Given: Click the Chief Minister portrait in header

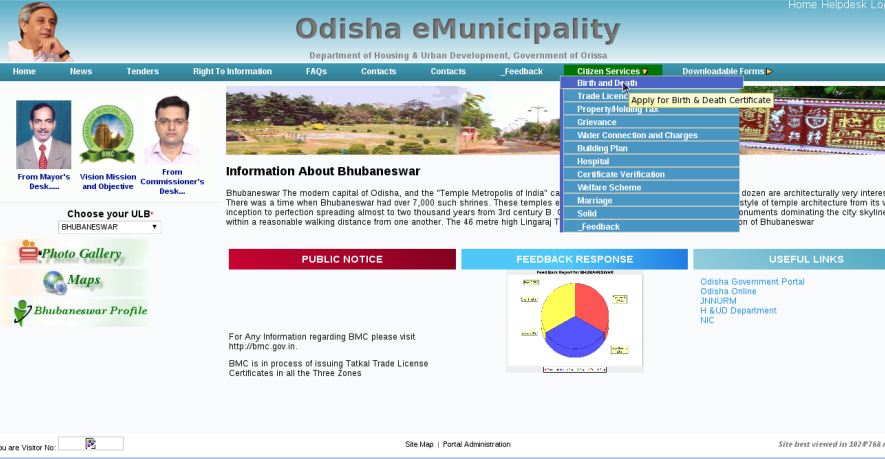Looking at the screenshot, I should (x=41, y=31).
